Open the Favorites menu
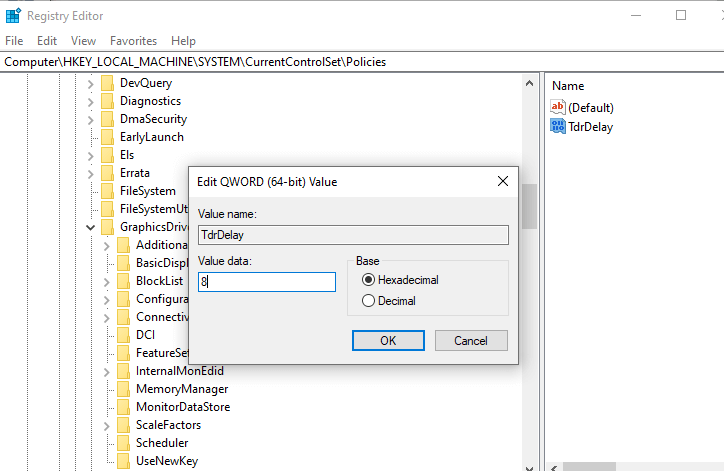724x471 pixels. point(133,41)
